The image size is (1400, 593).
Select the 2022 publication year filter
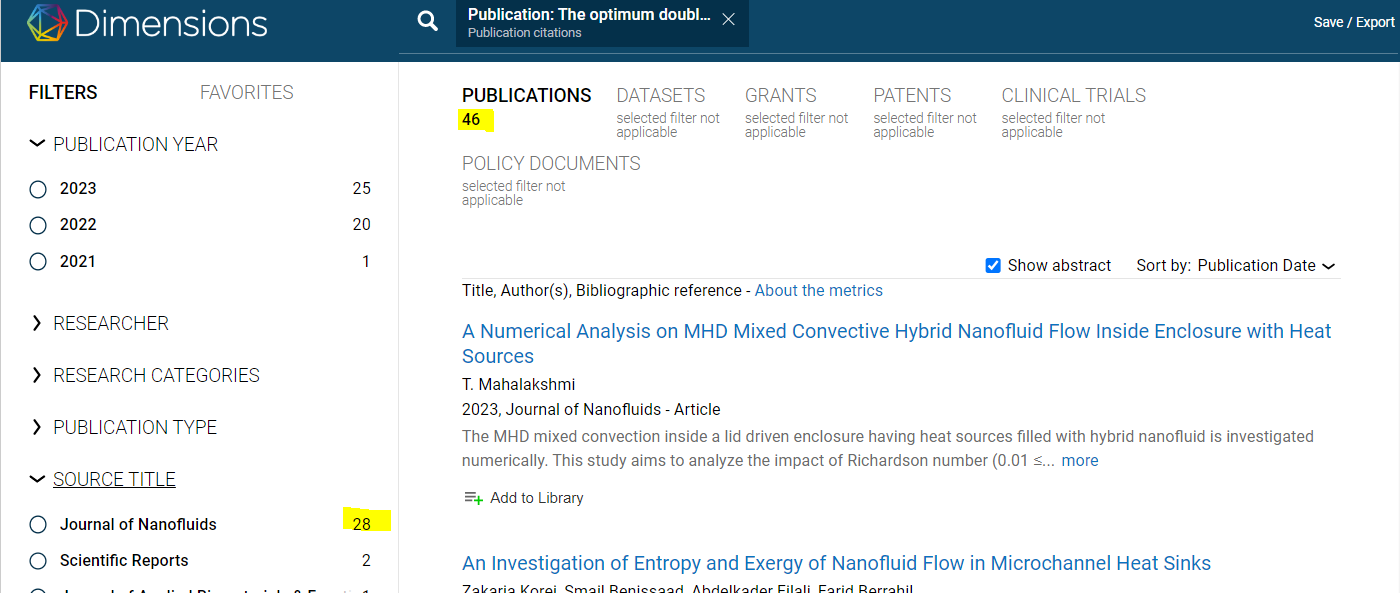[x=38, y=225]
